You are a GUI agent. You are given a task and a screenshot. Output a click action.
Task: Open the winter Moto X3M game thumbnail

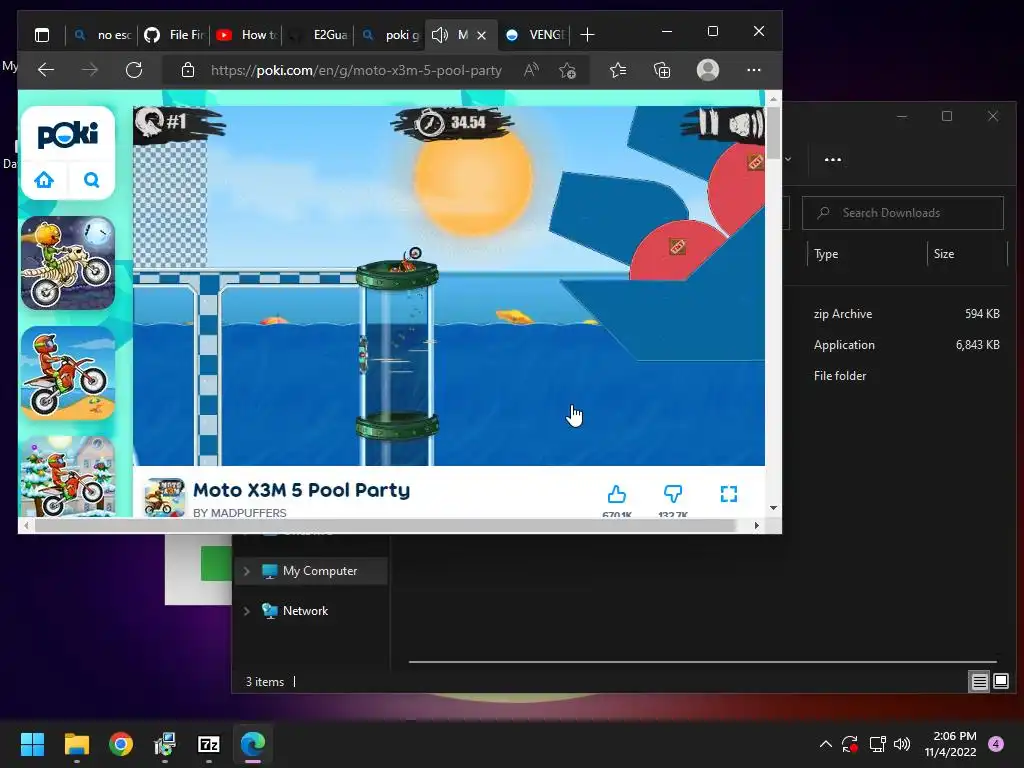point(68,477)
